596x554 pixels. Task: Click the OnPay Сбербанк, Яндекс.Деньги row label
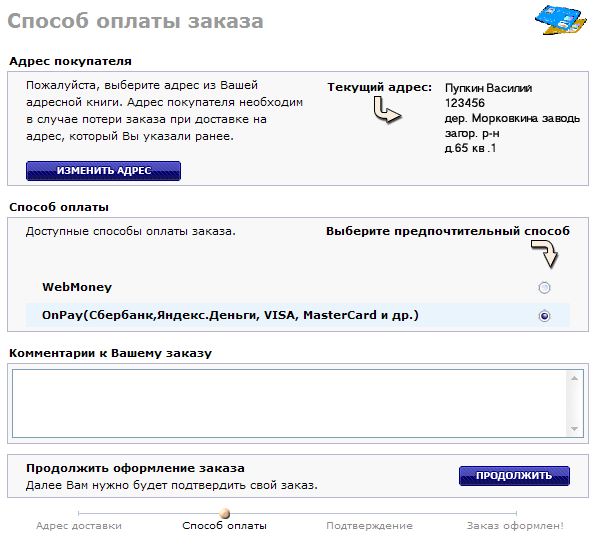click(230, 315)
